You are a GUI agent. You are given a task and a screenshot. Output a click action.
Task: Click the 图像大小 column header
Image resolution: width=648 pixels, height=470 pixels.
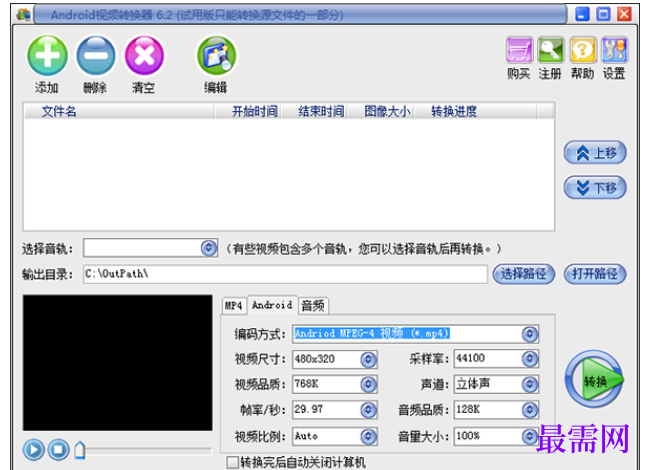coord(381,111)
